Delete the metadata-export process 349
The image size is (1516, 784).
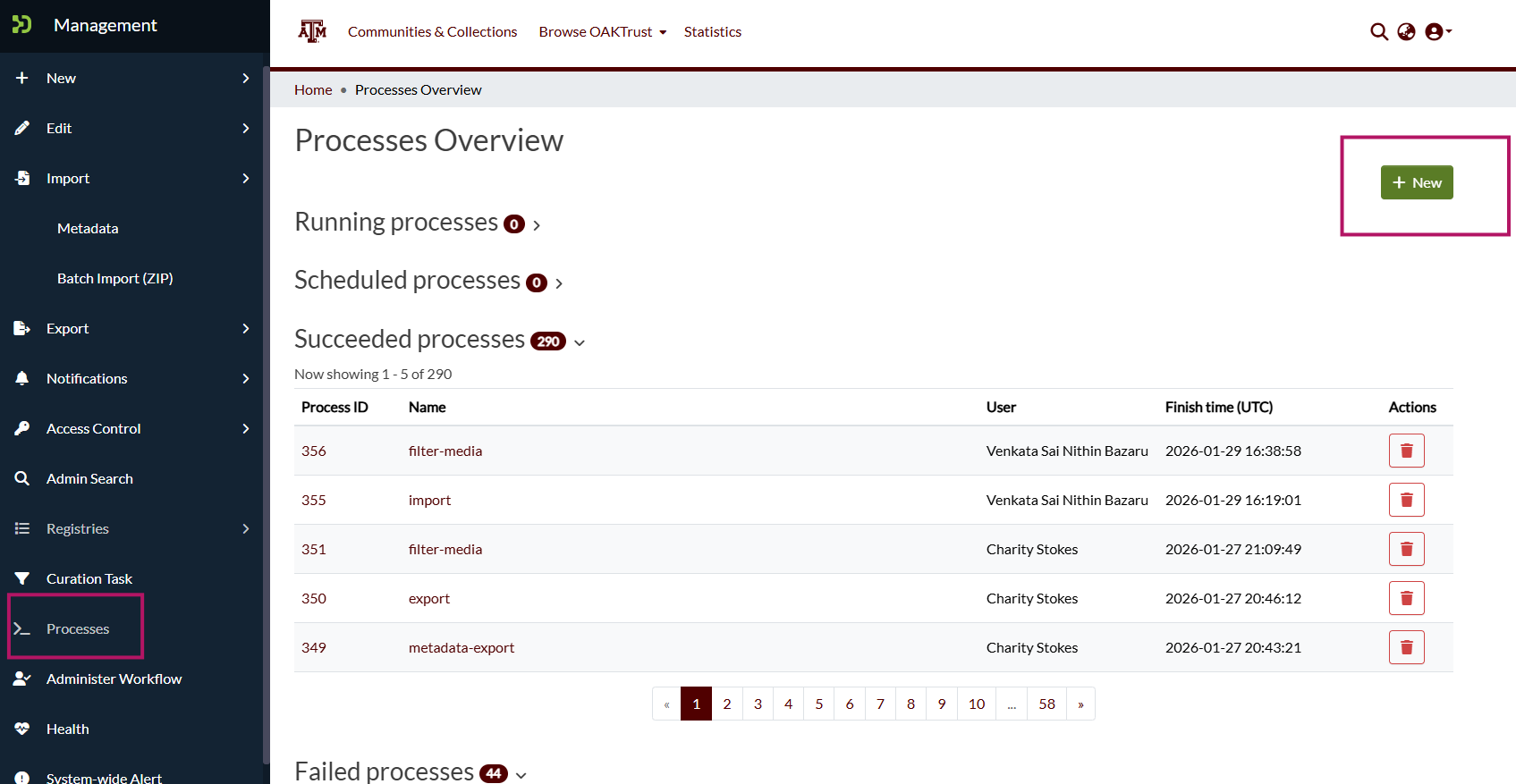(x=1406, y=647)
